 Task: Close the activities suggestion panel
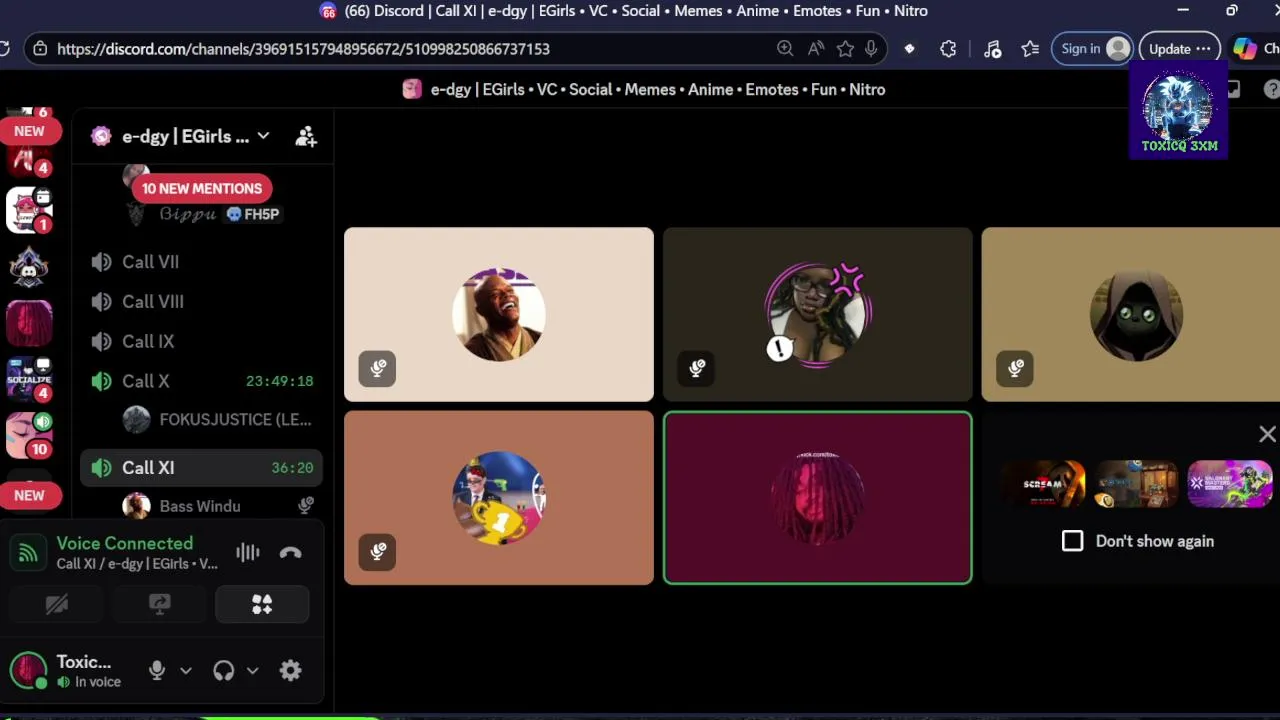point(1267,434)
